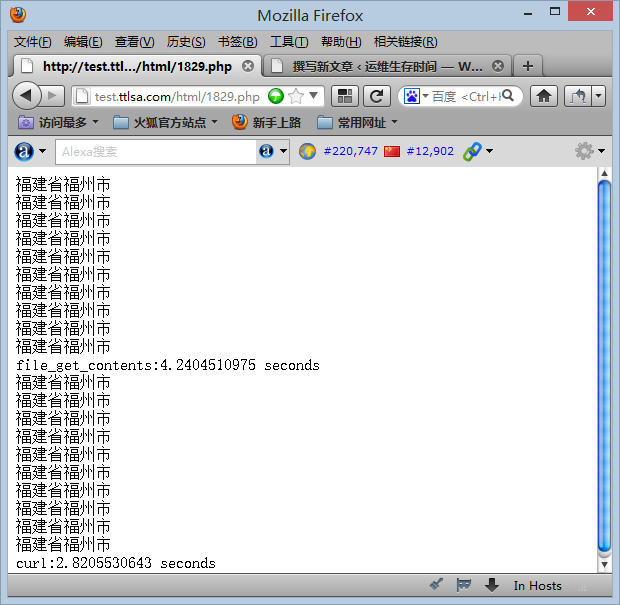Click the back navigation arrow button
This screenshot has height=605, width=620.
coord(26,96)
